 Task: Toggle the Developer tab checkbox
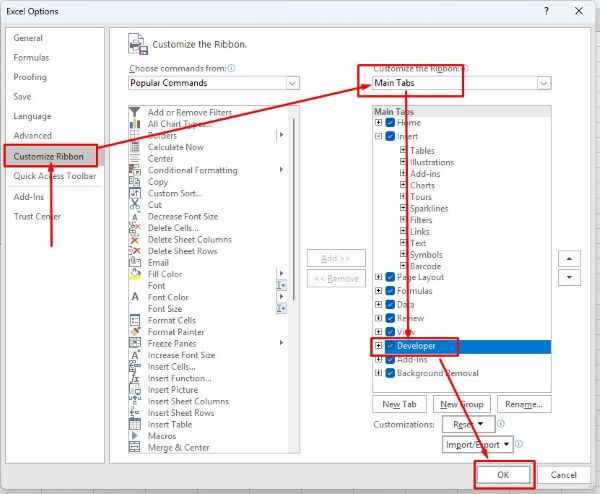[390, 346]
